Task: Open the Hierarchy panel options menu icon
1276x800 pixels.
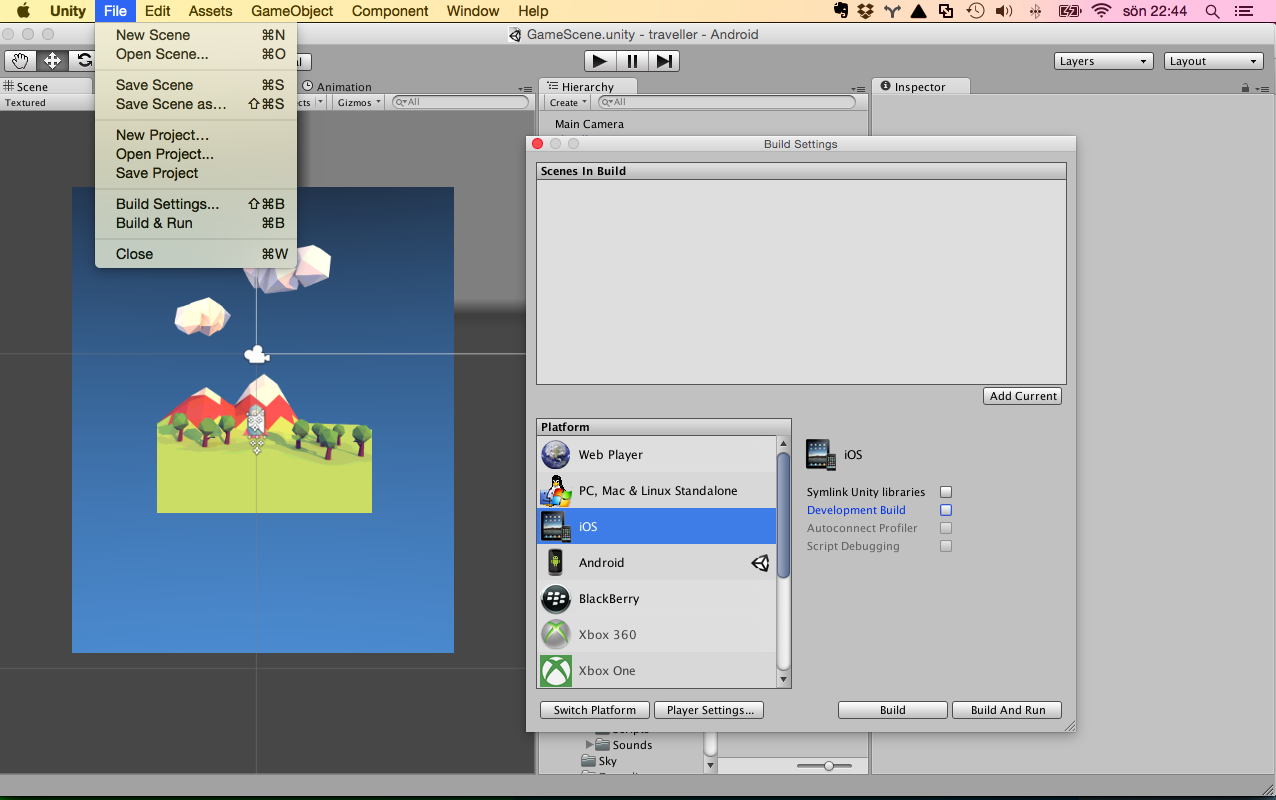Action: (858, 88)
